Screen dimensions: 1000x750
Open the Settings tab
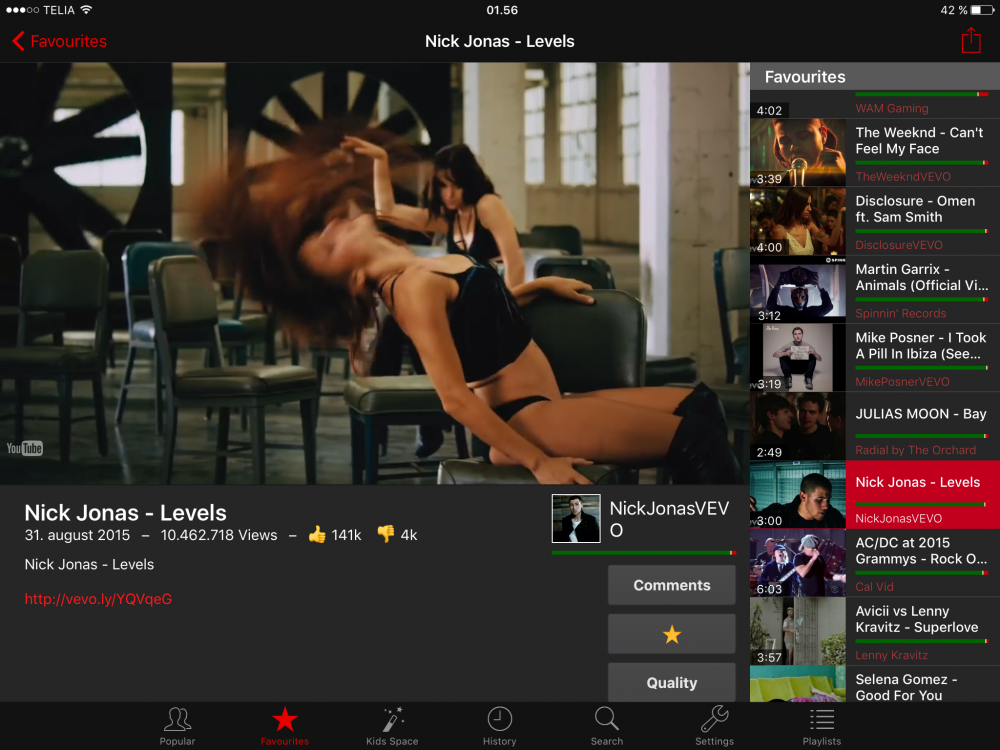click(x=714, y=726)
